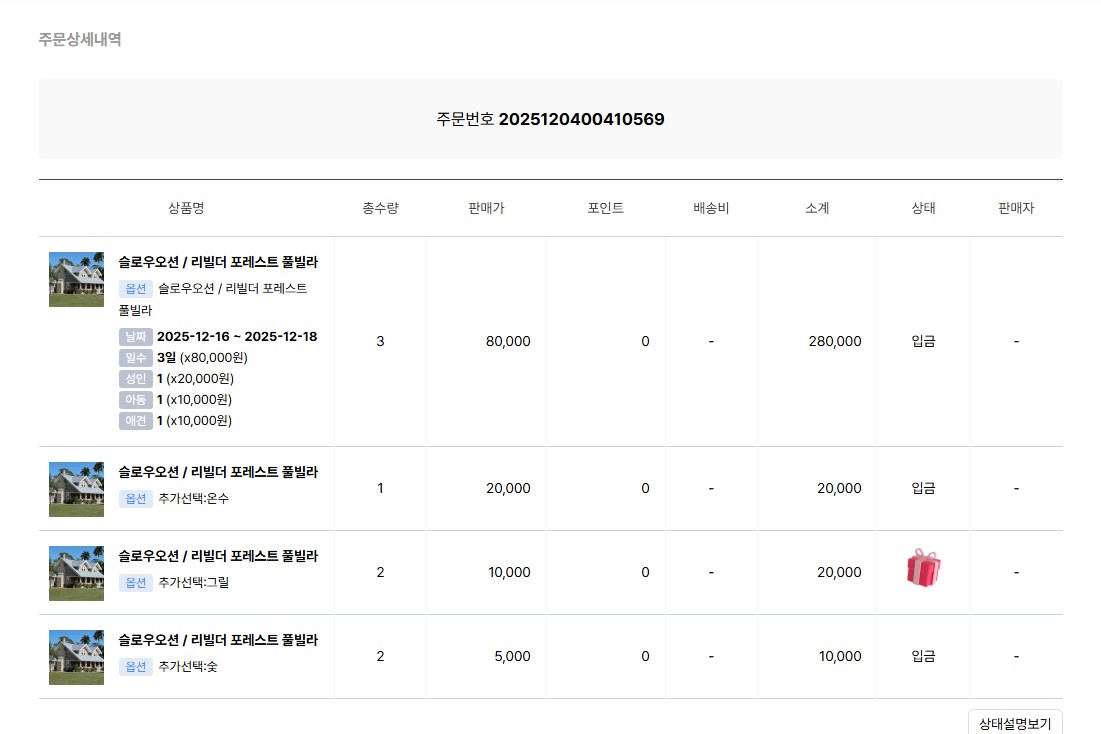Click the villa thumbnail in the dated booking row
This screenshot has height=734, width=1101.
click(x=76, y=279)
